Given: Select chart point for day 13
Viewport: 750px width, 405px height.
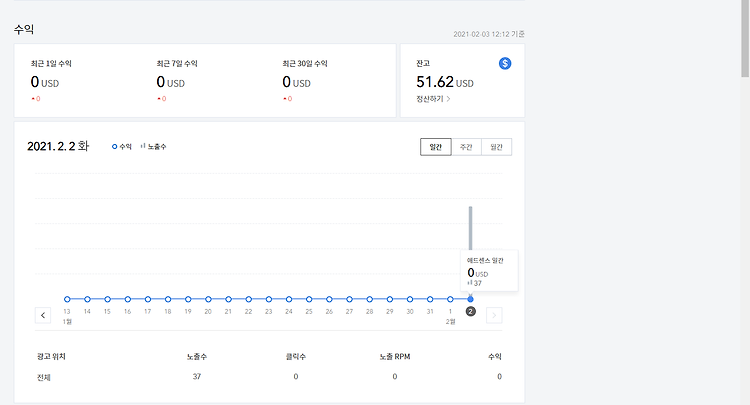Looking at the screenshot, I should click(x=67, y=299).
